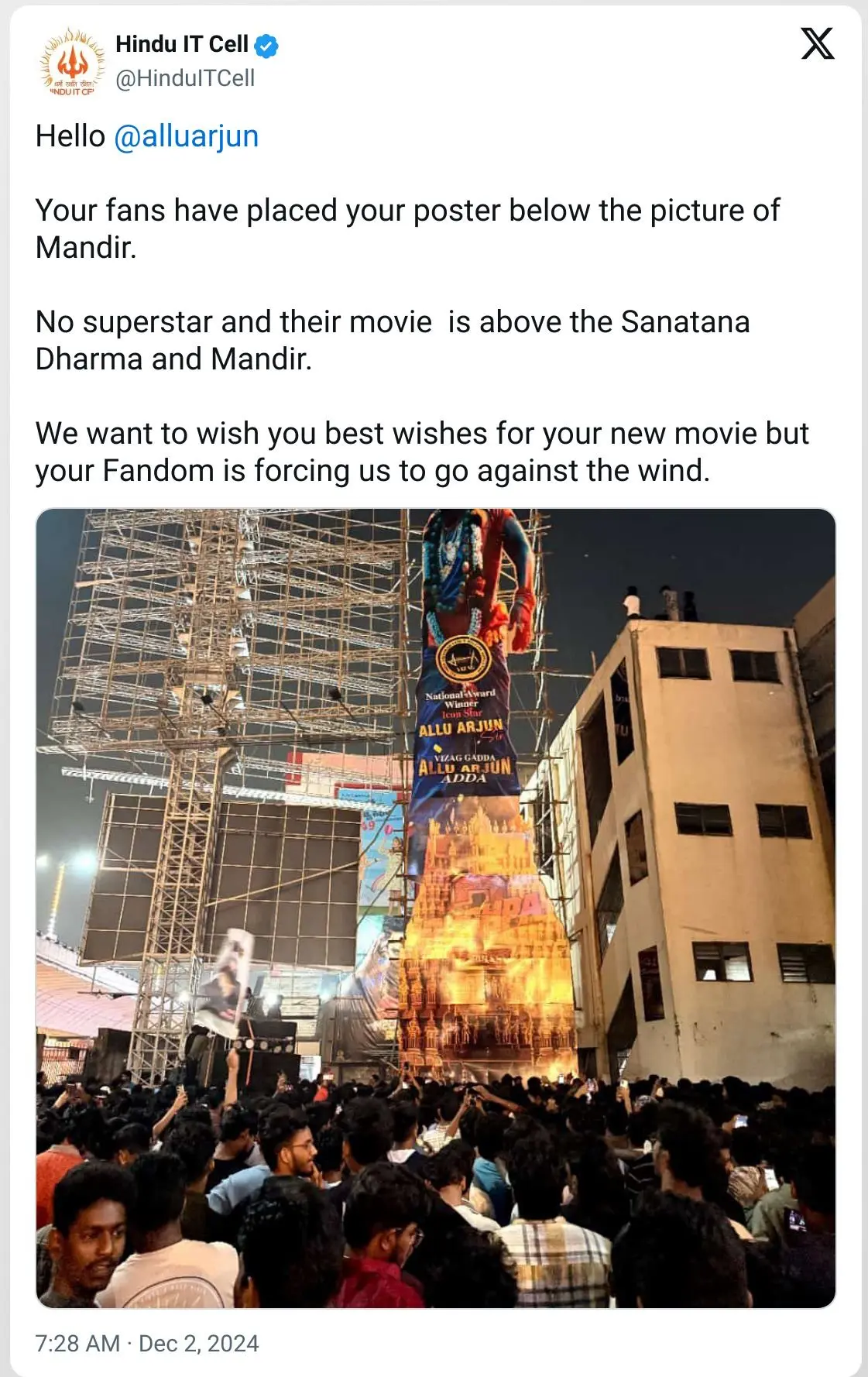Open the @alluarjun mention
Screen dimensions: 868x1377
[x=186, y=136]
